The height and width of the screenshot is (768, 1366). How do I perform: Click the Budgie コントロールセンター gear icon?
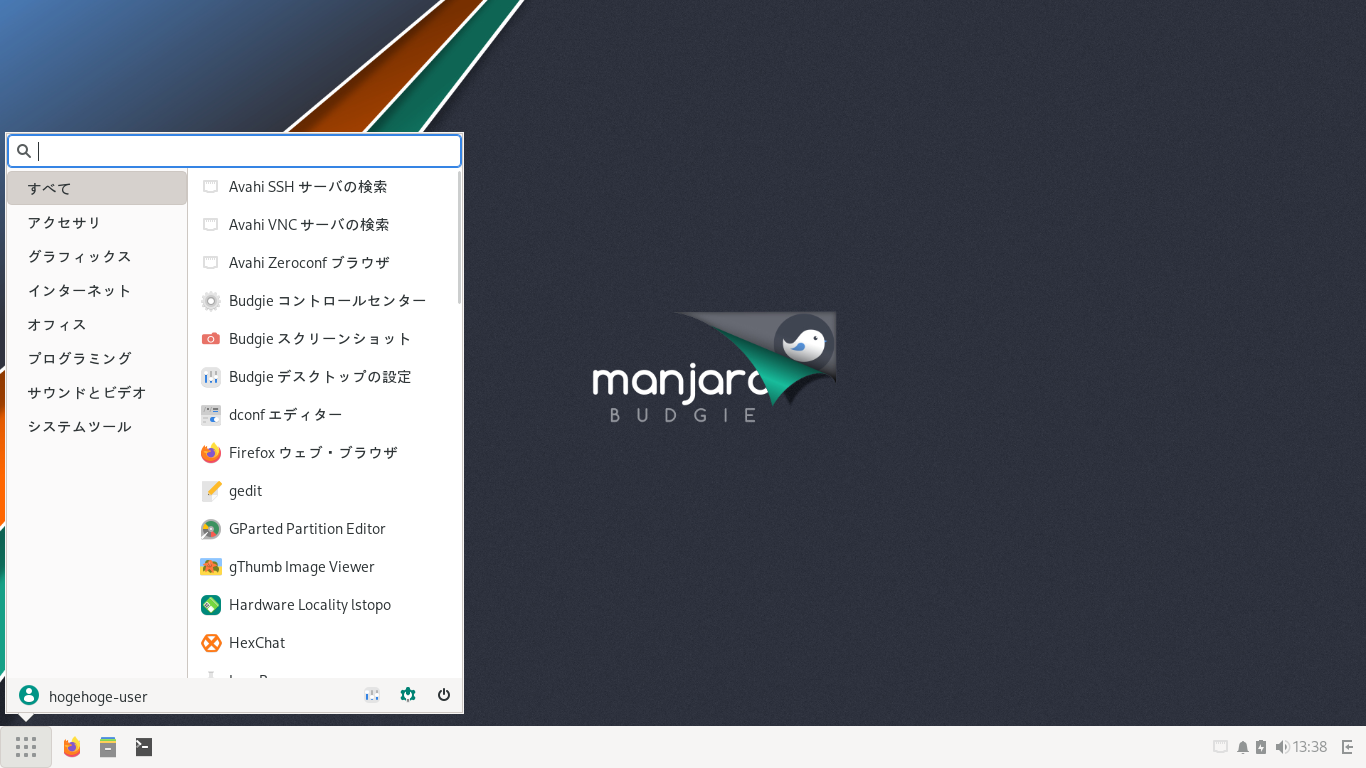point(210,301)
